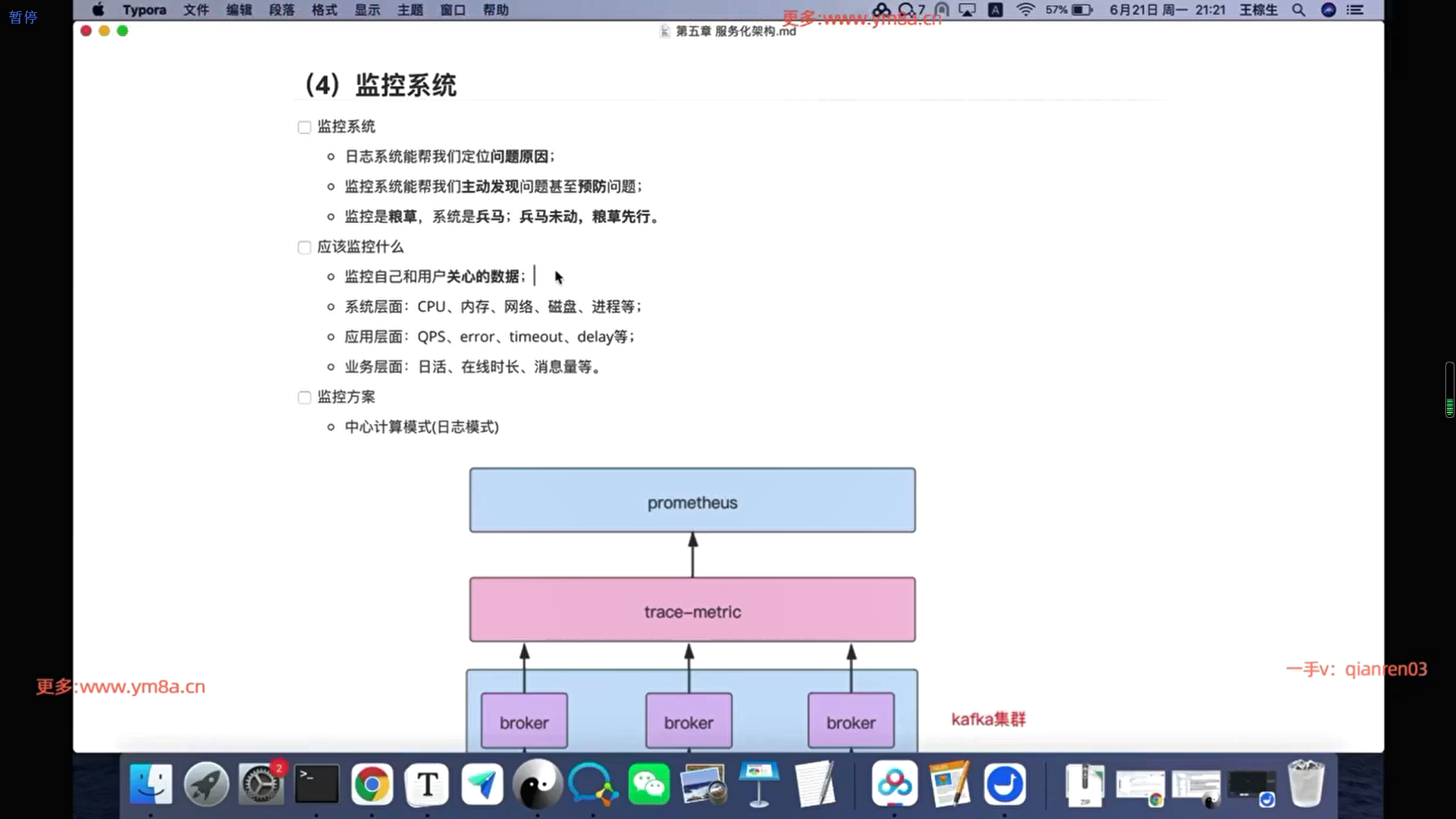Open the Terminal icon in the Dock
The height and width of the screenshot is (819, 1456).
[316, 785]
